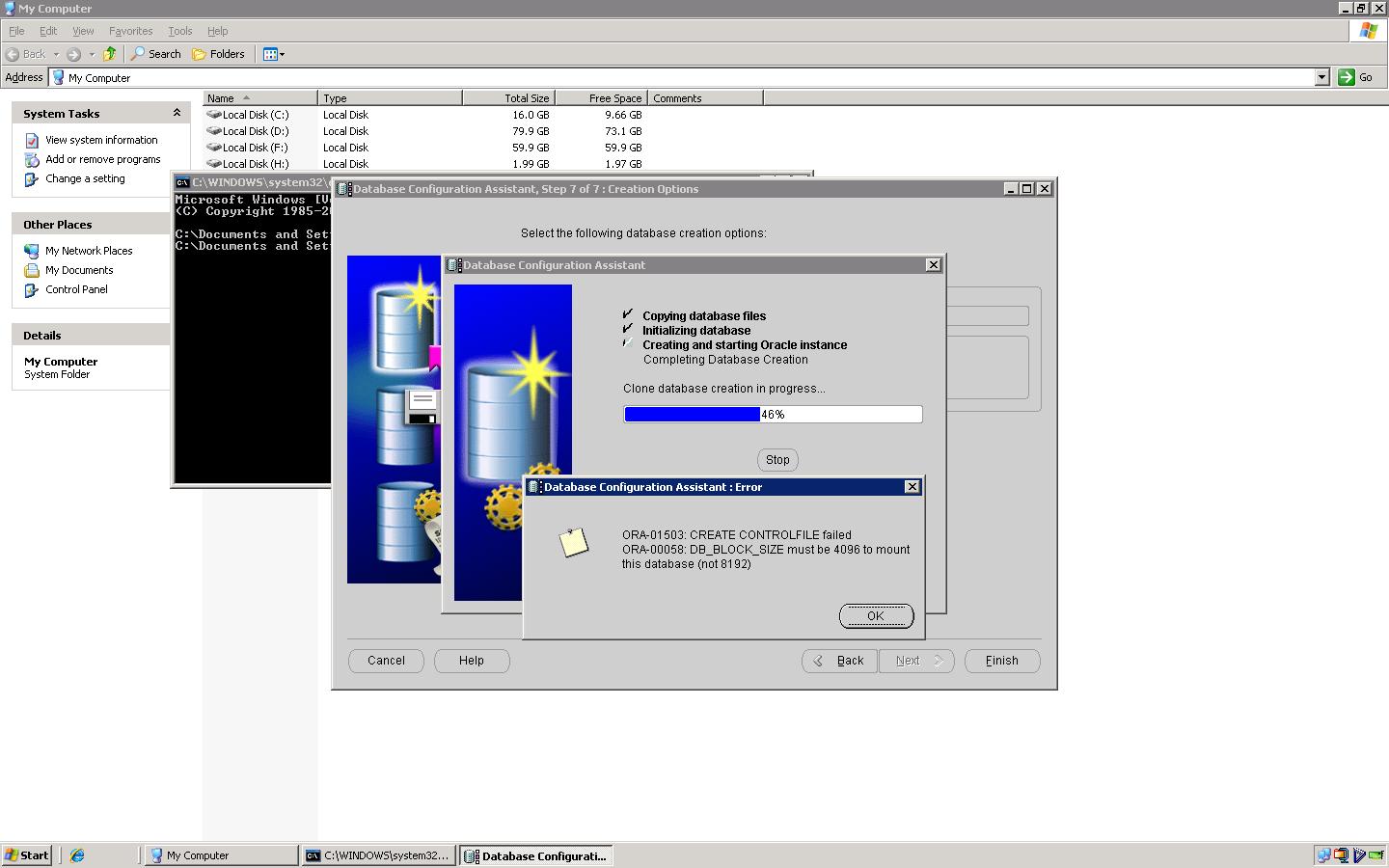Click the note icon in the Error dialog
Viewport: 1389px width, 868px height.
pos(573,542)
